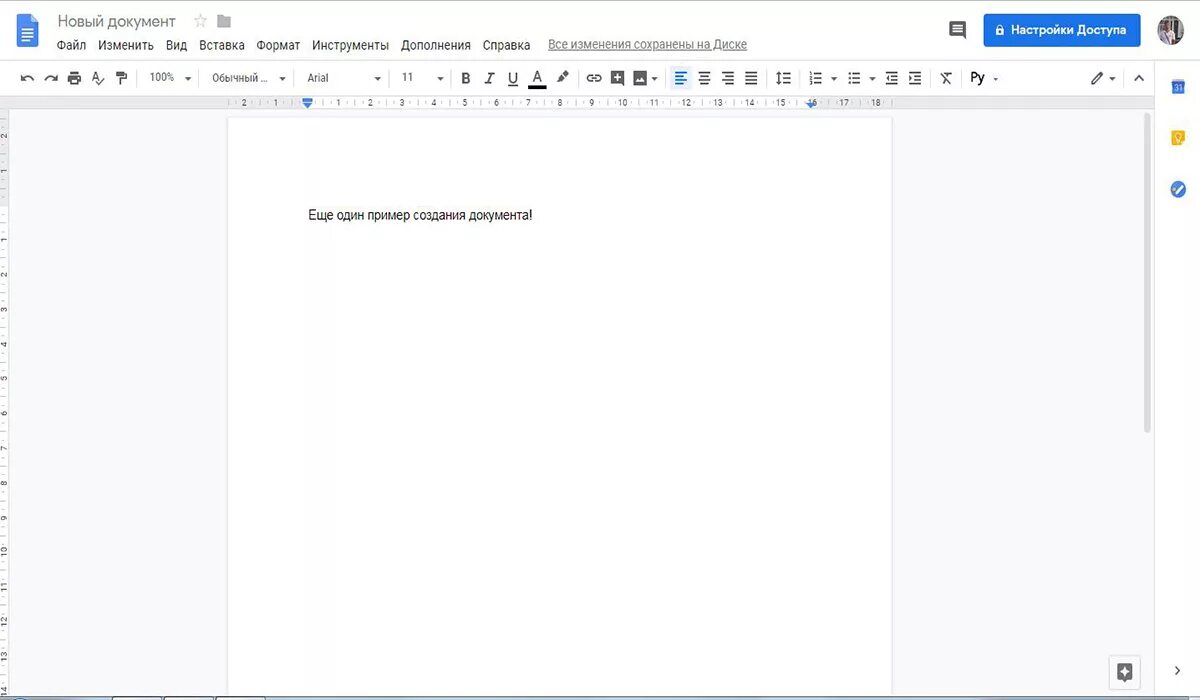
Task: Open the comments history icon
Action: click(957, 30)
